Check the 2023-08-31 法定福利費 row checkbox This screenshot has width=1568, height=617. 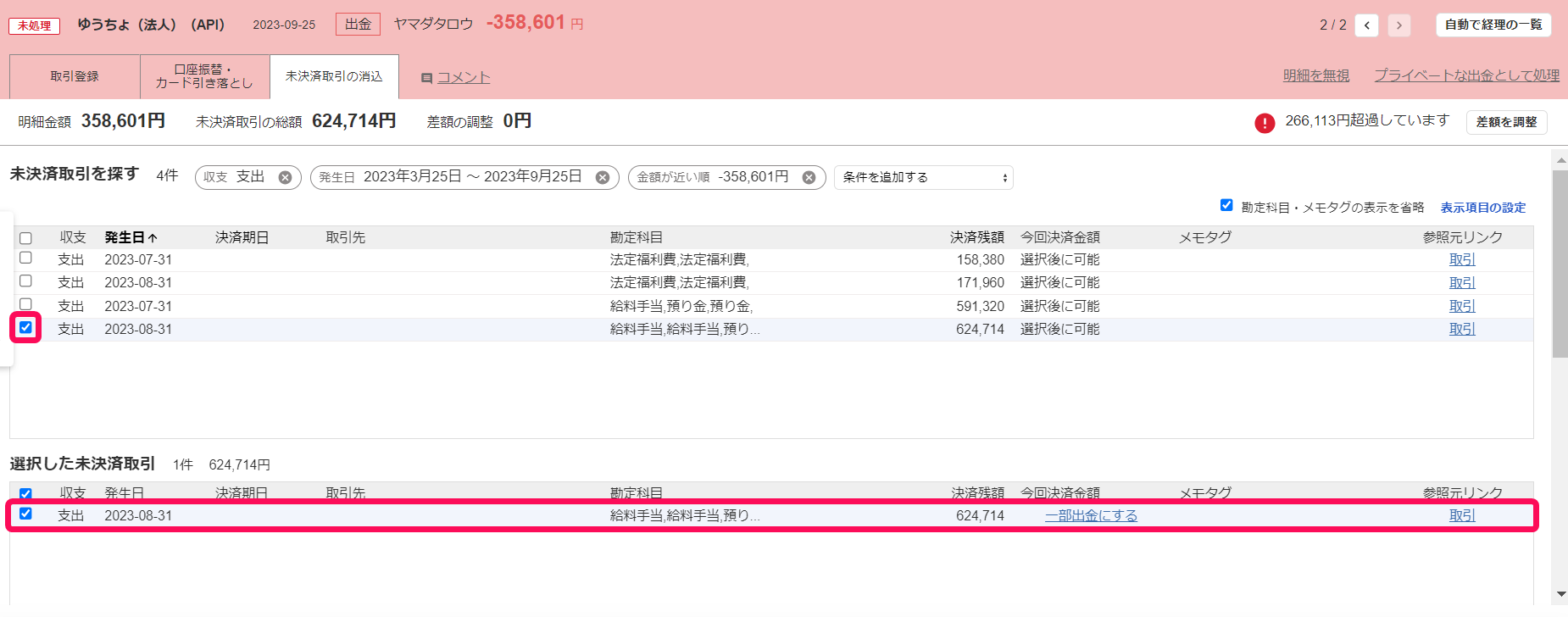point(25,281)
